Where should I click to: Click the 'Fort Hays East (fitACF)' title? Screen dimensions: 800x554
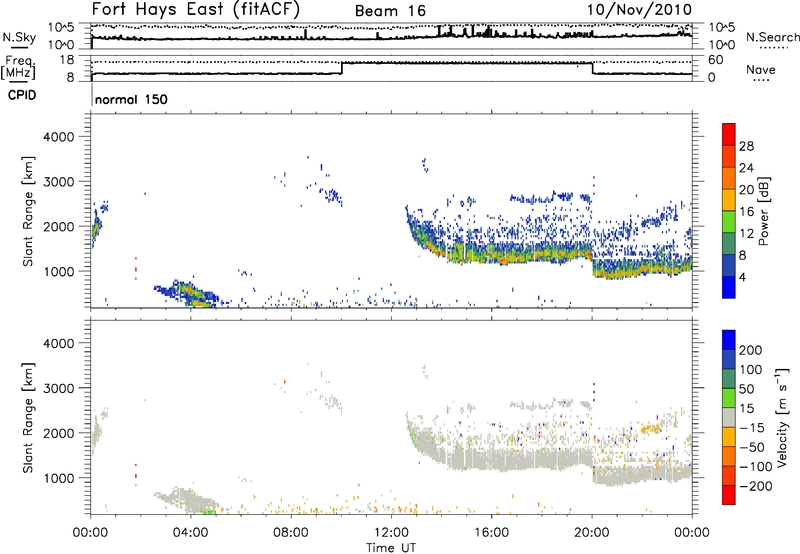pos(195,10)
